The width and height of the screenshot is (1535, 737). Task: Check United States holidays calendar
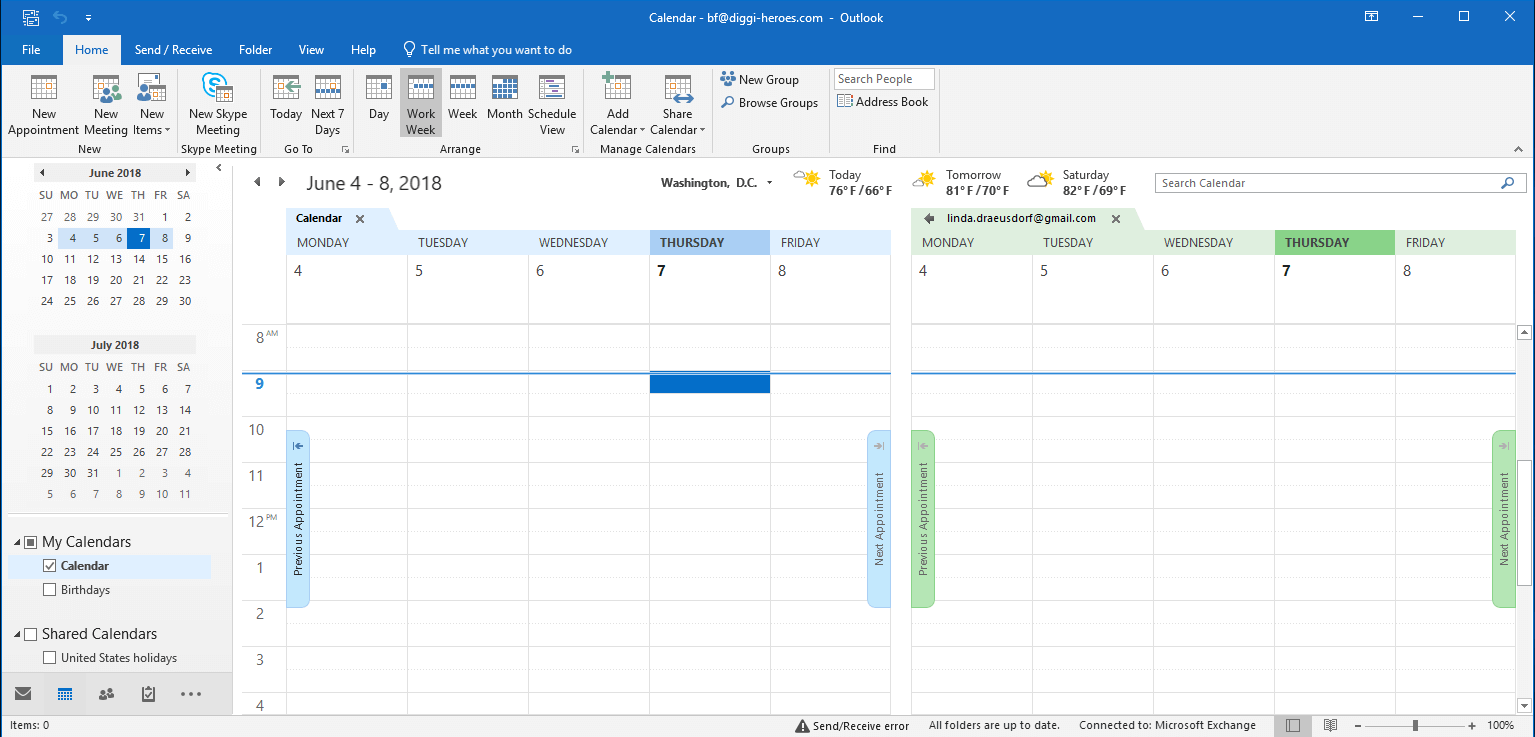[50, 658]
